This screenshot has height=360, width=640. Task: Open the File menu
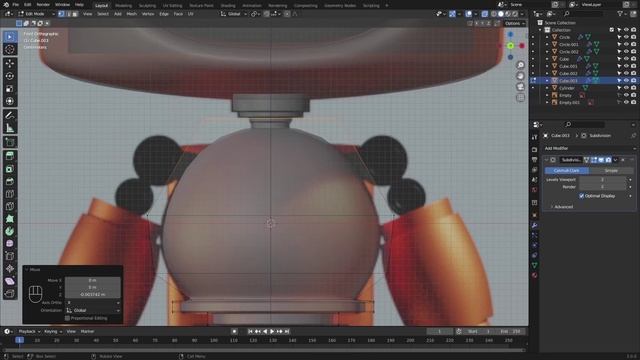[x=16, y=4]
